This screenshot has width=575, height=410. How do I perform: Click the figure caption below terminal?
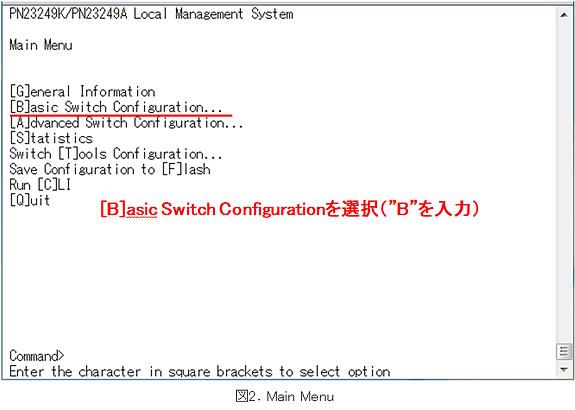coord(285,396)
